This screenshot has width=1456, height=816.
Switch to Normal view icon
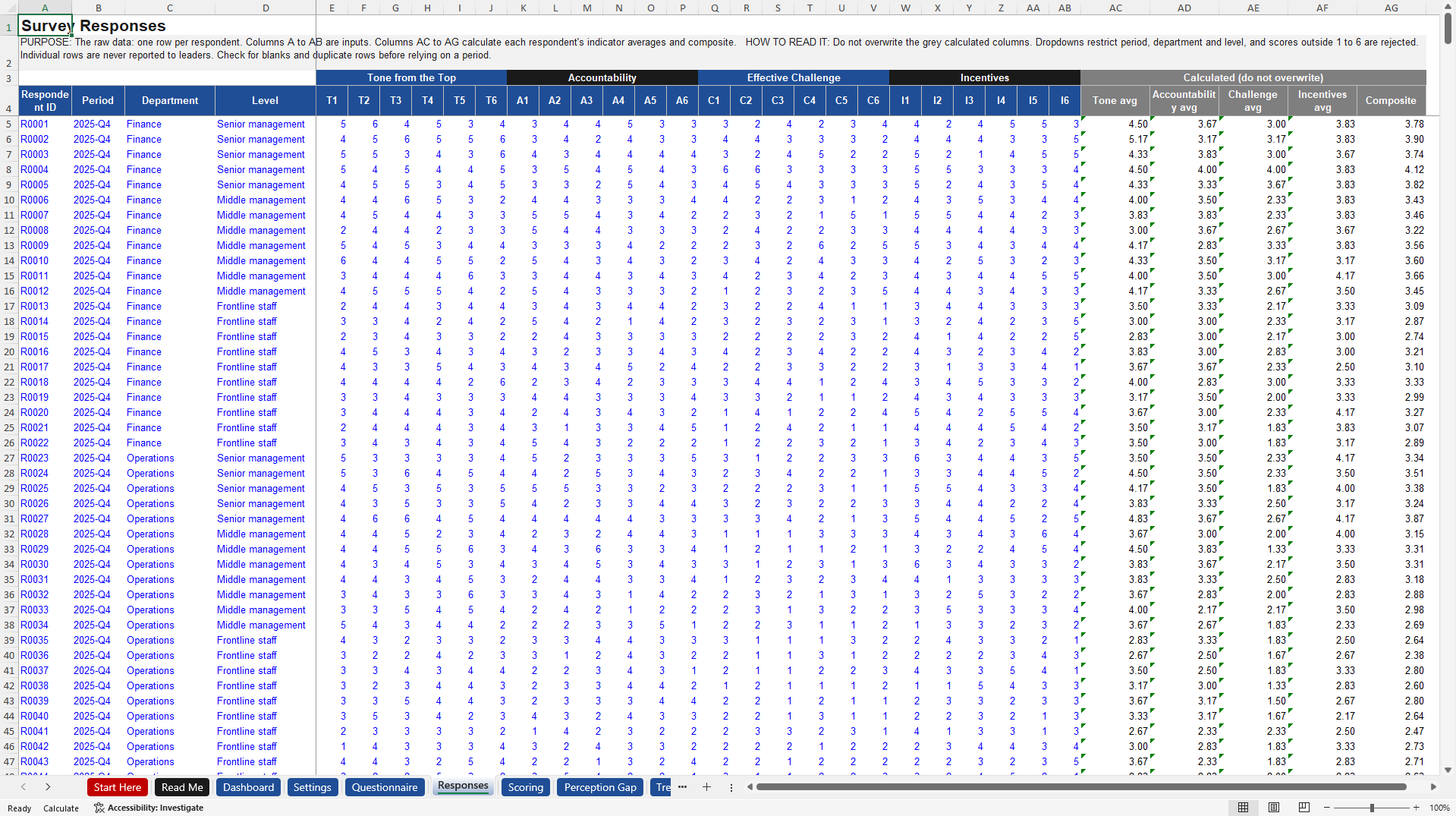pos(1243,808)
